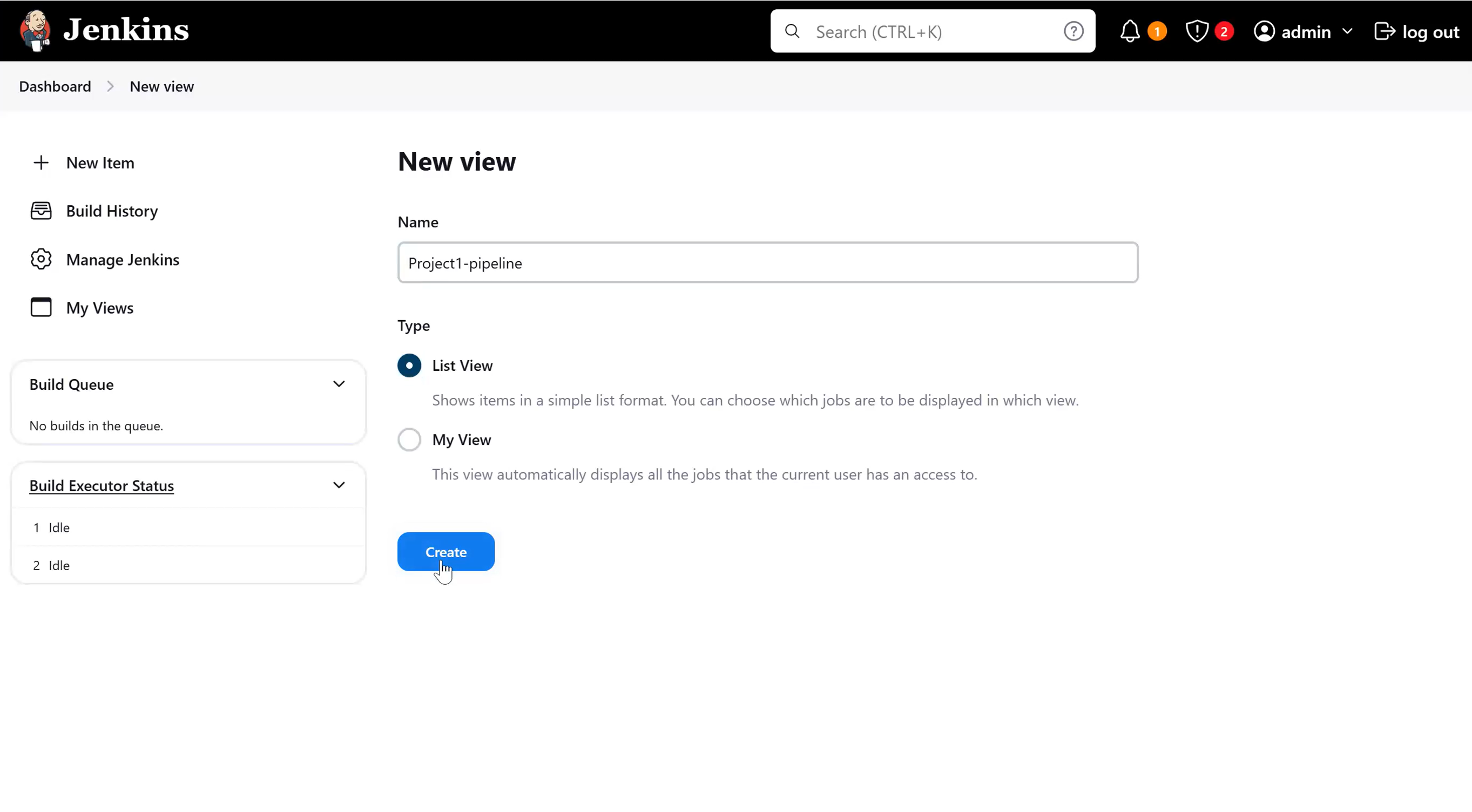Click the Name input field
The height and width of the screenshot is (812, 1472).
pyautogui.click(x=767, y=263)
